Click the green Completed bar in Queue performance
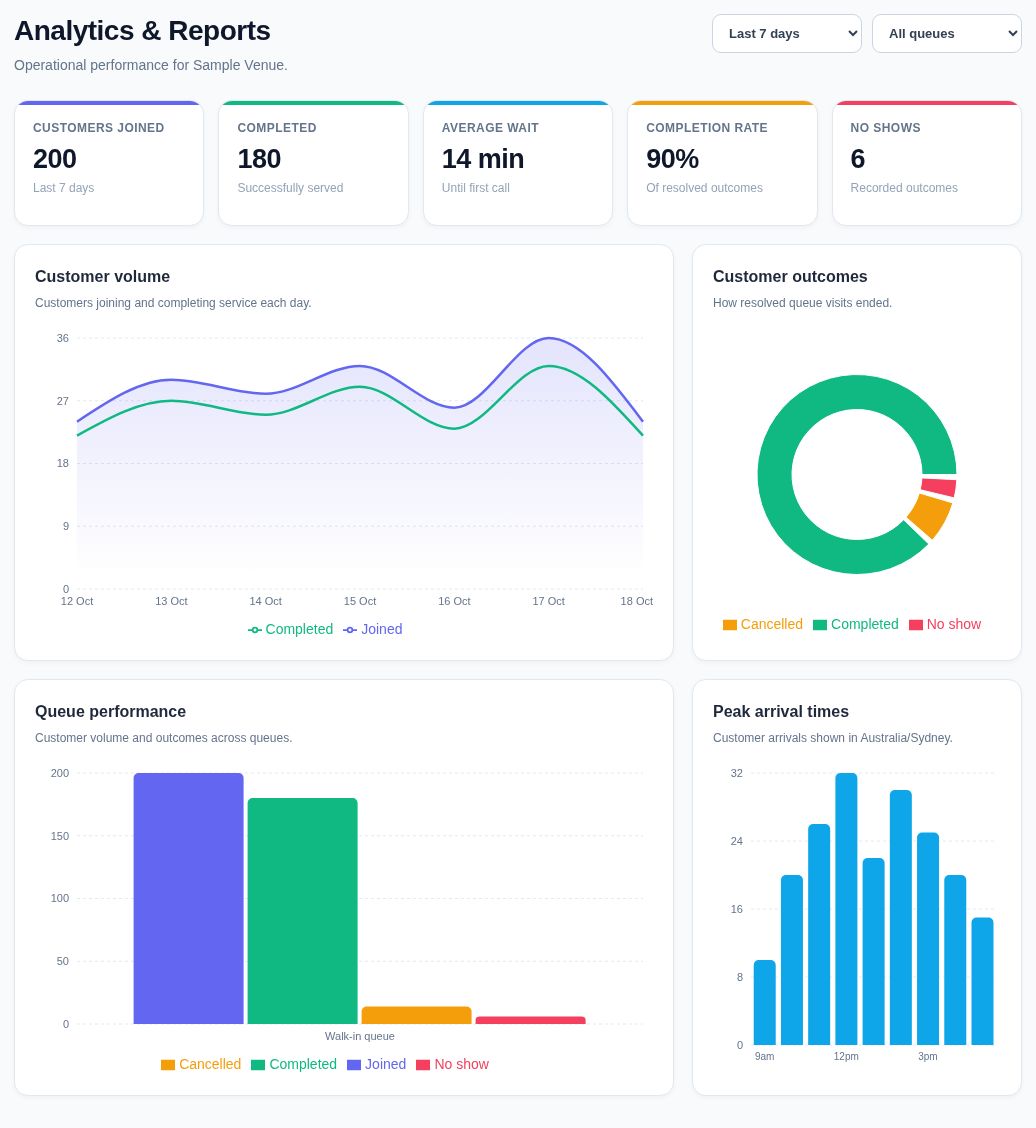1036x1128 pixels. click(302, 911)
